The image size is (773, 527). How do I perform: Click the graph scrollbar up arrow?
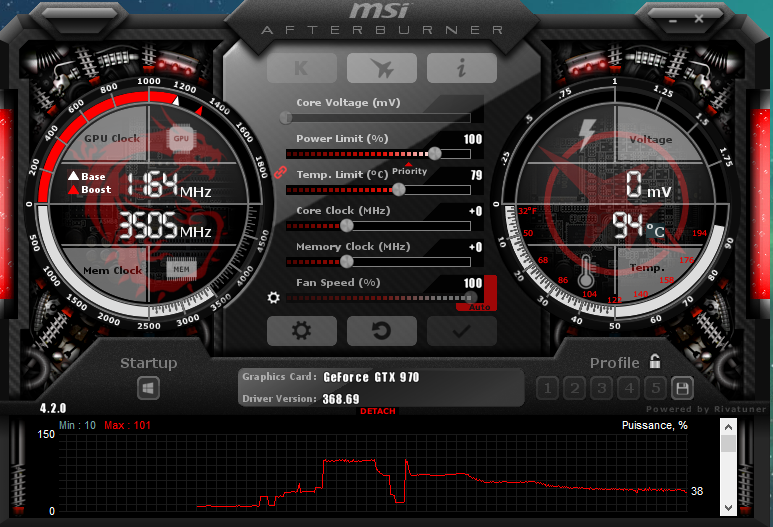tap(728, 426)
